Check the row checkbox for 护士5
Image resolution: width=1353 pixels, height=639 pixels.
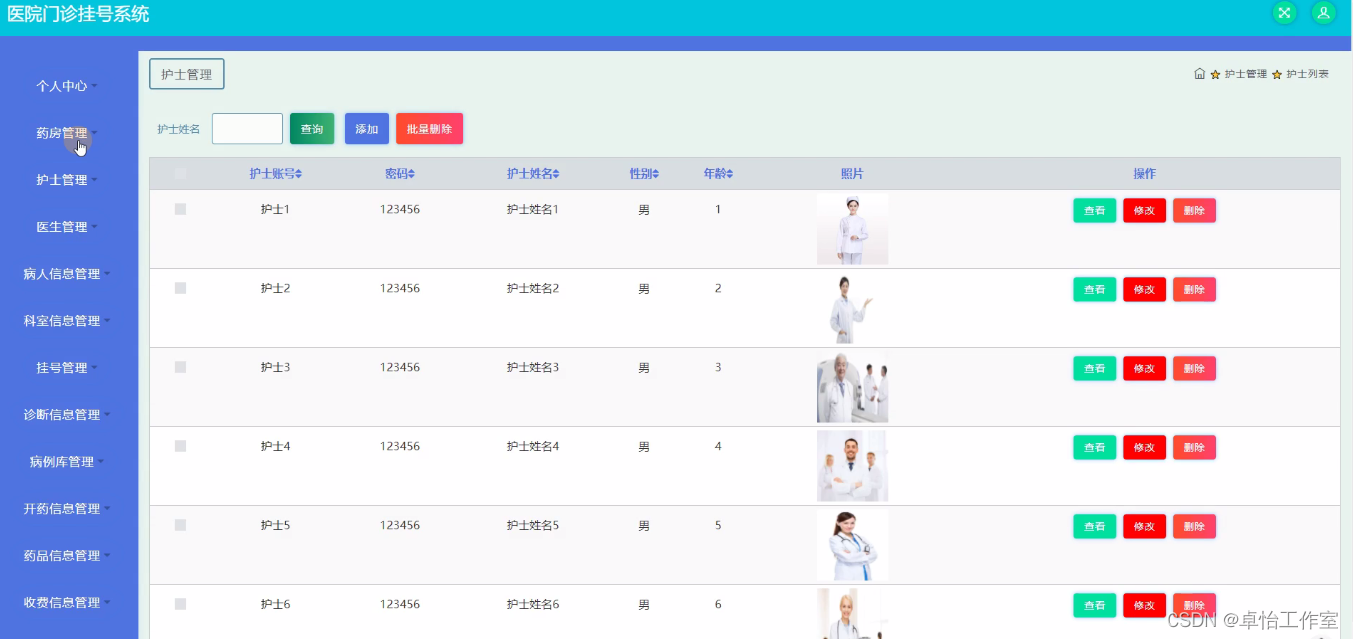point(180,525)
